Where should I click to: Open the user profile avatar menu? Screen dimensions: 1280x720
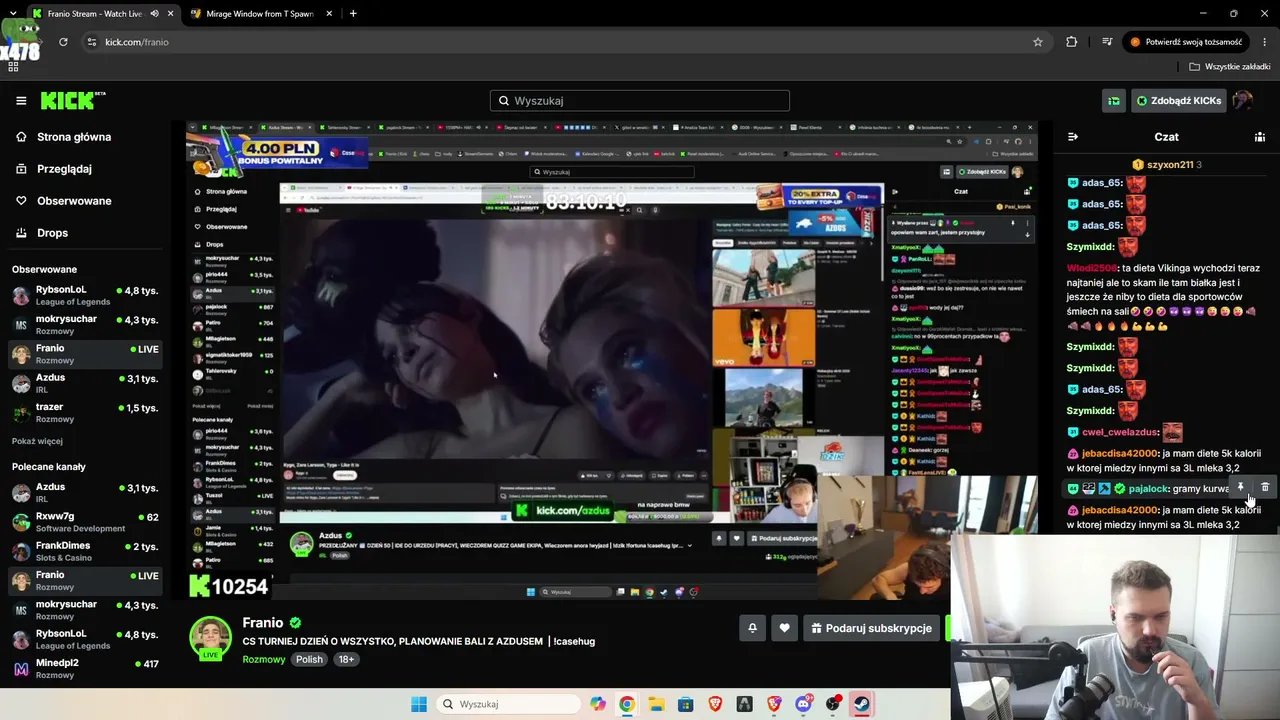(1242, 101)
